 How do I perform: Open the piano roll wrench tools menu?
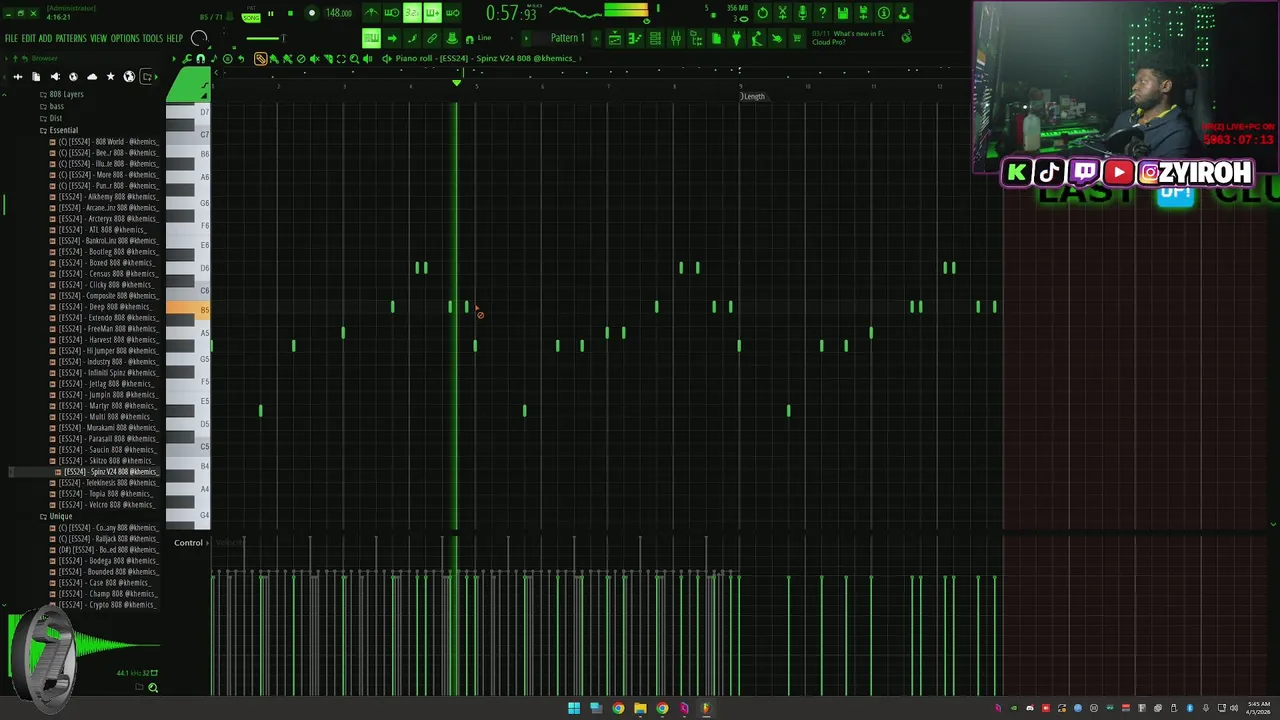coord(187,59)
